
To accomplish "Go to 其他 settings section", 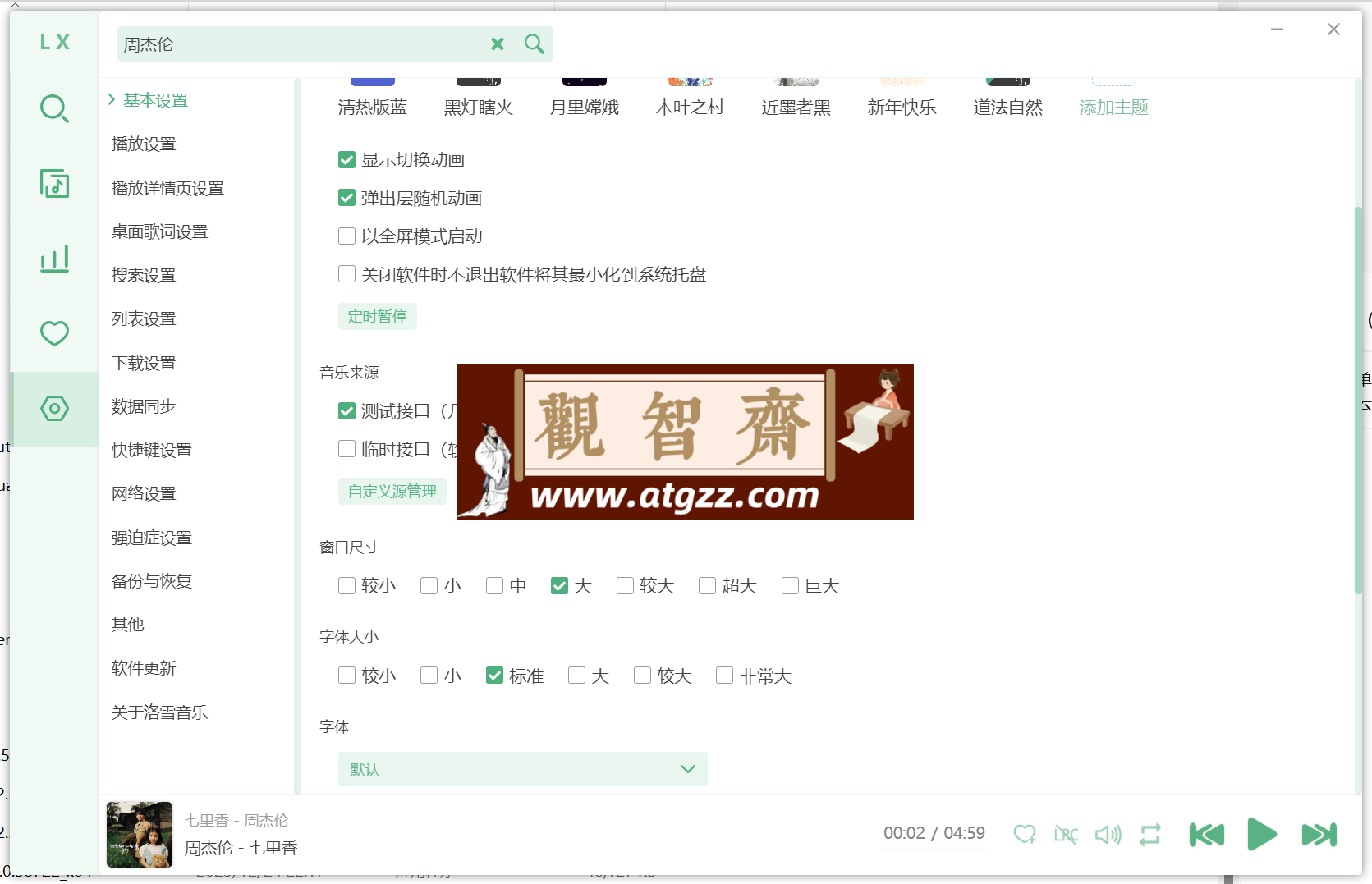I will [x=128, y=625].
